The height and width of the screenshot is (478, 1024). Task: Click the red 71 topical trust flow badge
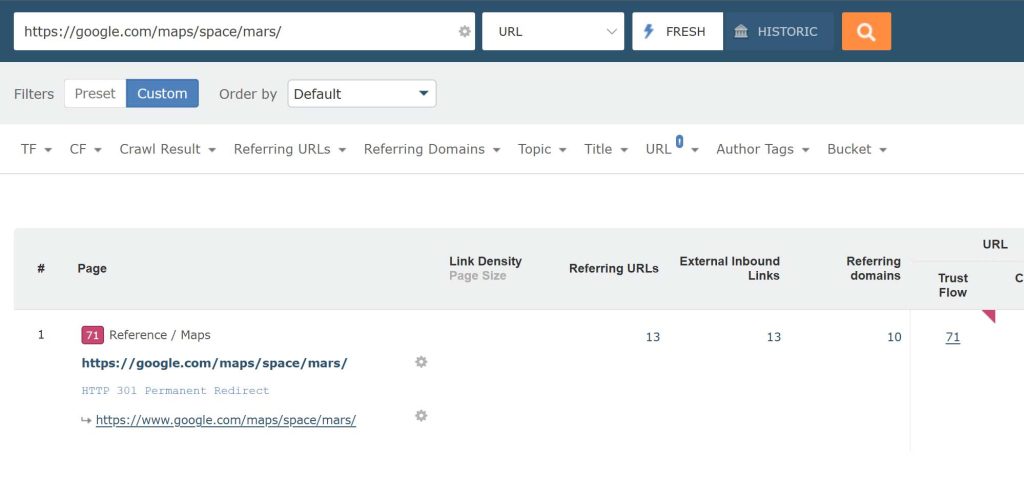coord(92,335)
